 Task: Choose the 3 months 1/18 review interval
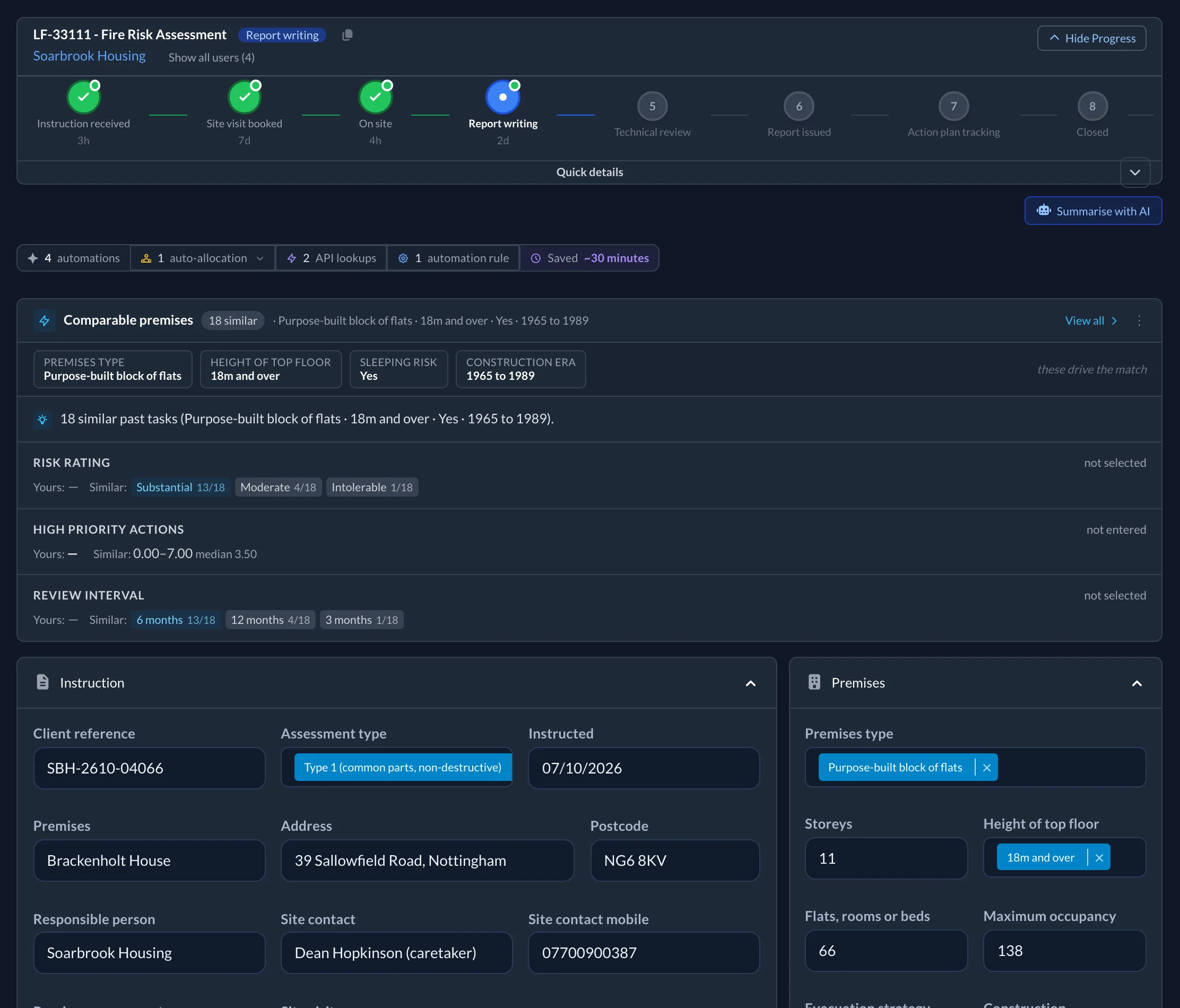(362, 620)
